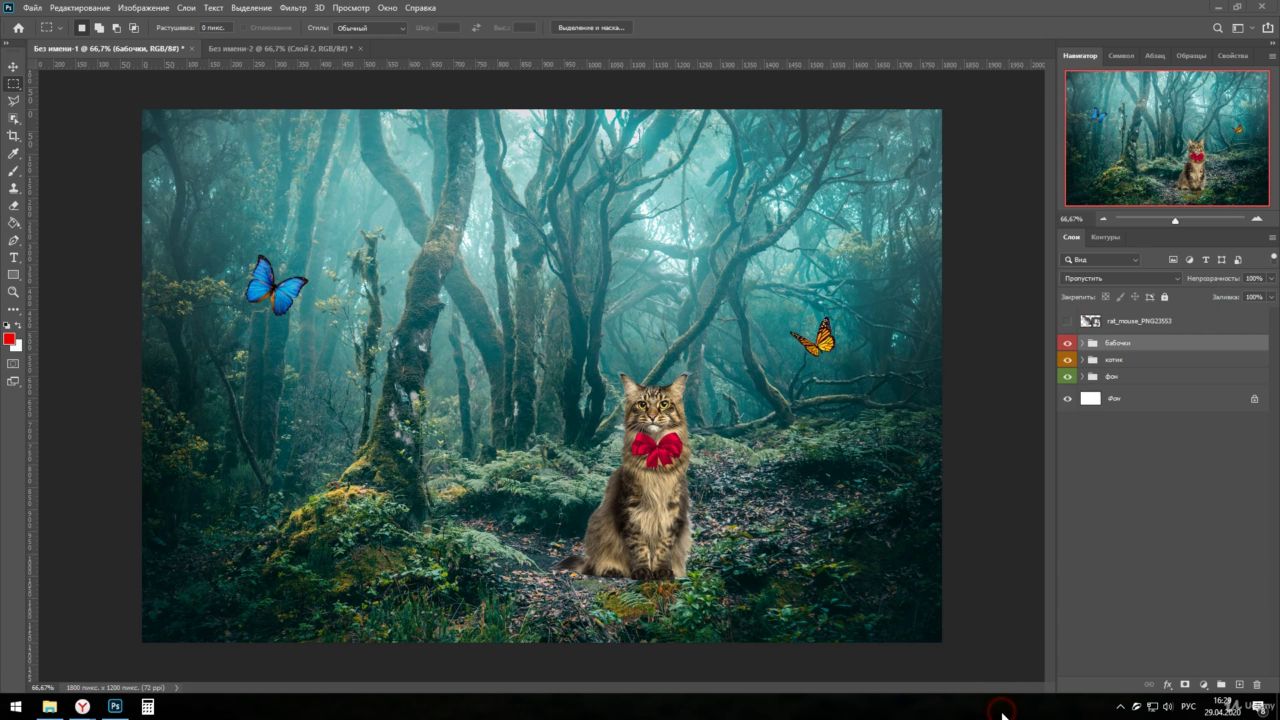Create a new layer
Screen dimensions: 1280x720
pyautogui.click(x=1239, y=685)
